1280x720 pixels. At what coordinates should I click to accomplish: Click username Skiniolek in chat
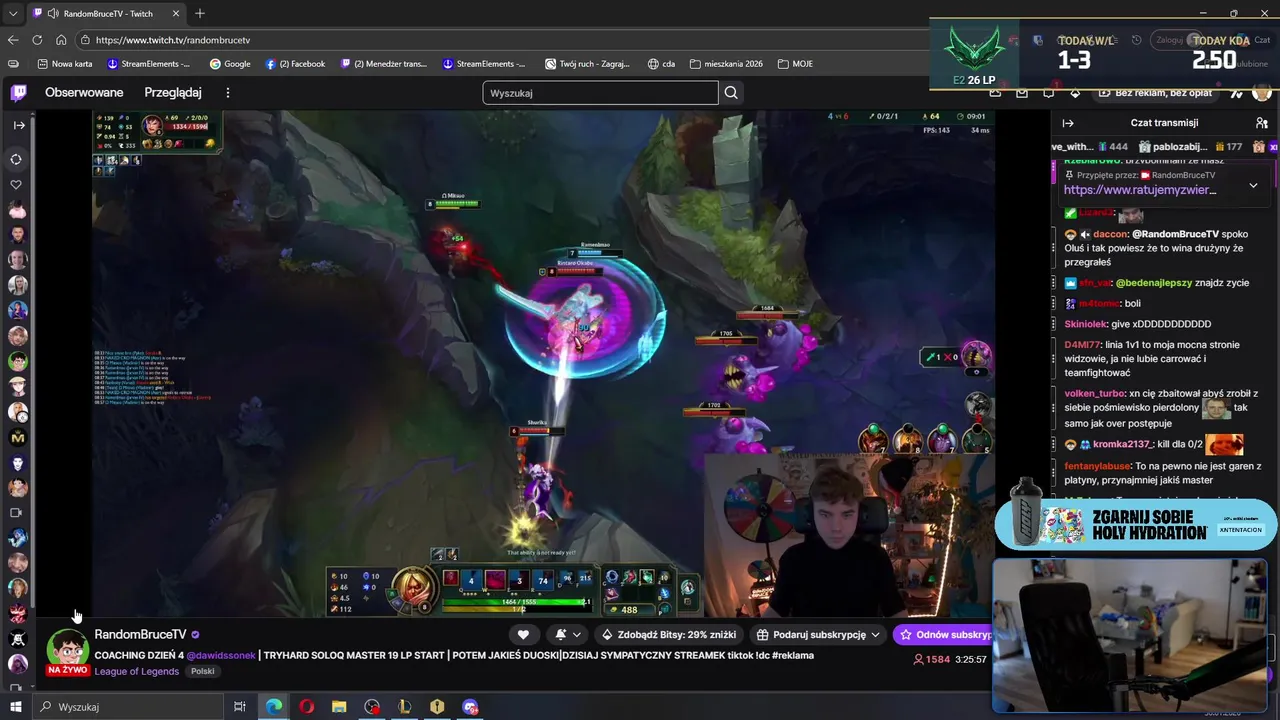tap(1084, 324)
